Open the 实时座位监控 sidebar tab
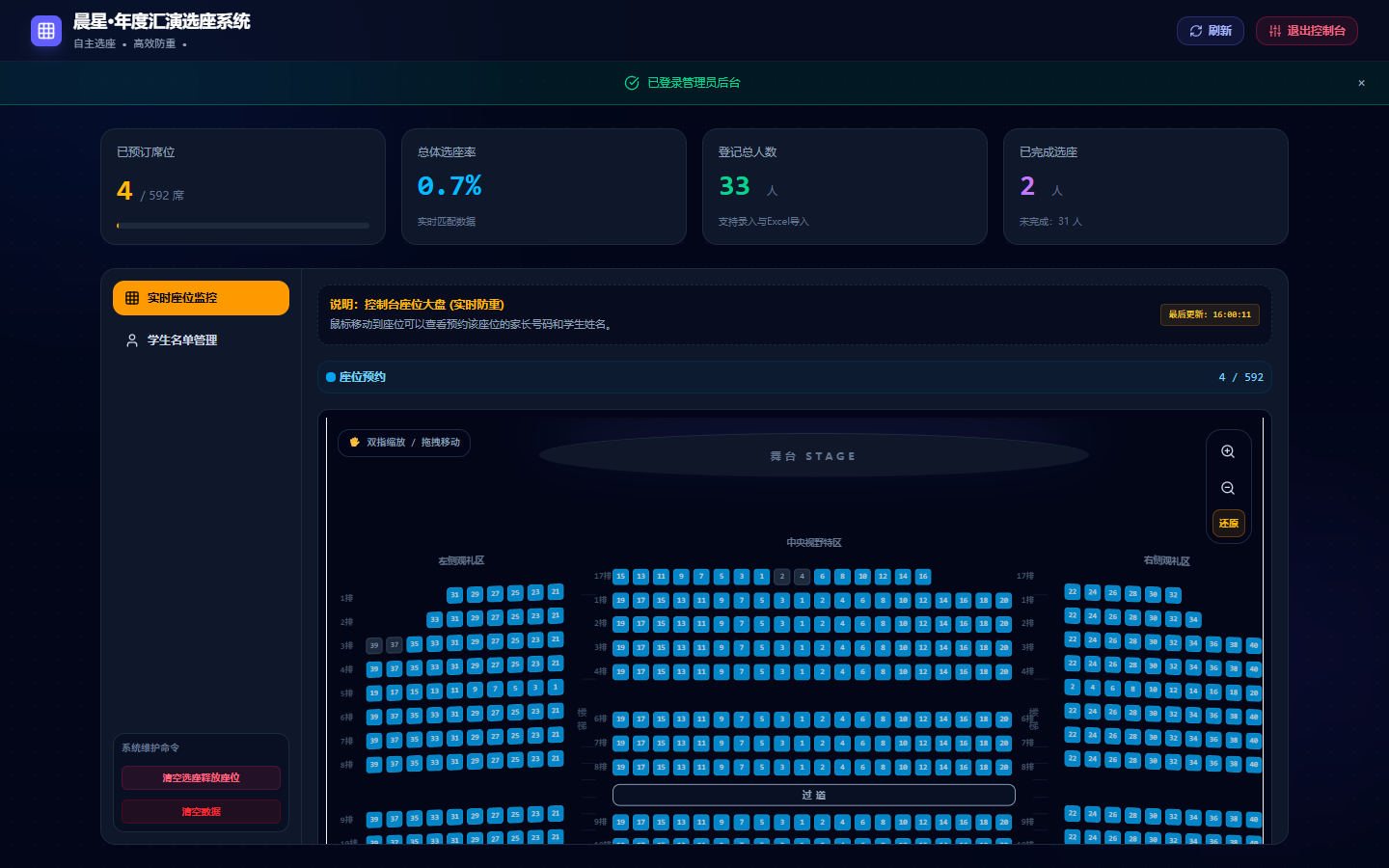 click(x=201, y=298)
